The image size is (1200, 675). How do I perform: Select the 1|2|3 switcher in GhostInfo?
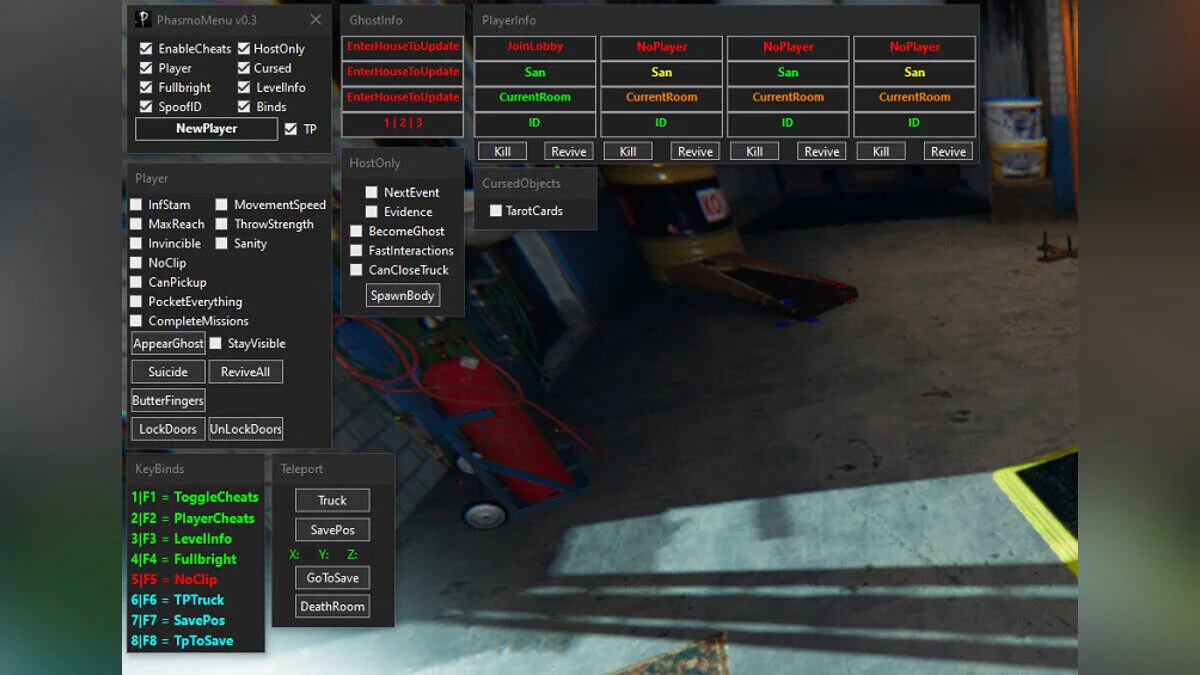click(402, 125)
